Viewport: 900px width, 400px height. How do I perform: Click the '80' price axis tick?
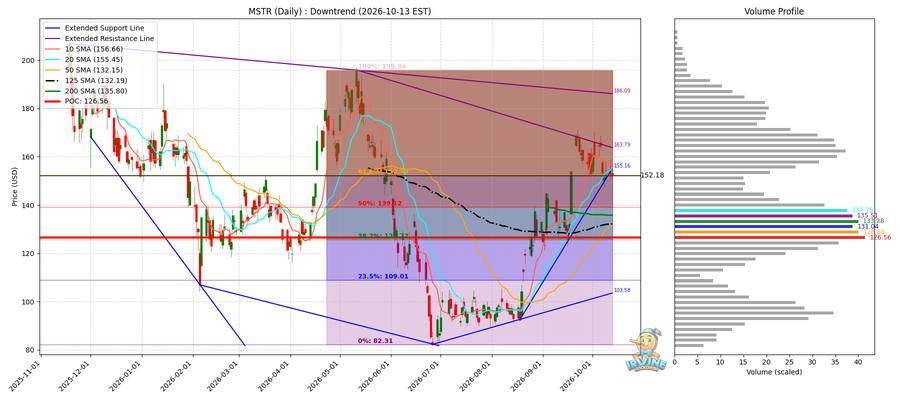click(32, 349)
